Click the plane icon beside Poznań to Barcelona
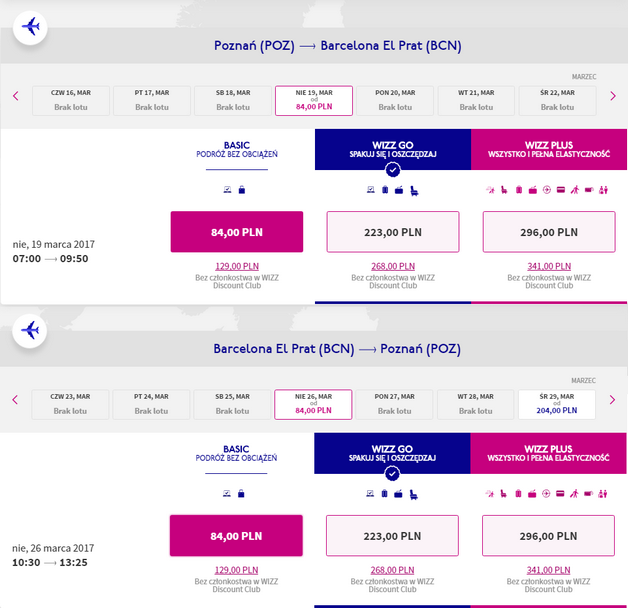The image size is (628, 608). pos(30,27)
